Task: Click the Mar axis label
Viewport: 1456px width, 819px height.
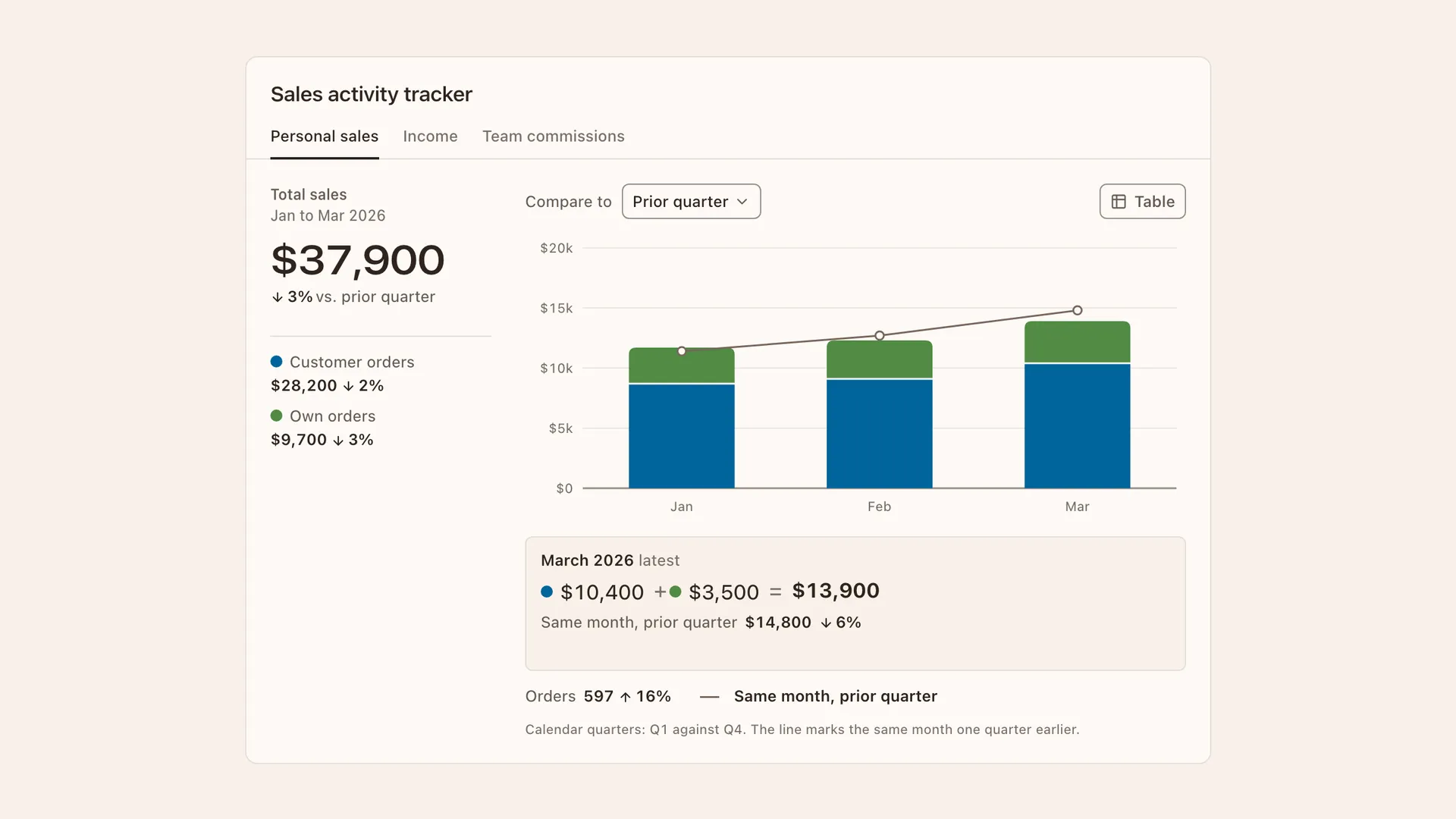Action: point(1077,507)
